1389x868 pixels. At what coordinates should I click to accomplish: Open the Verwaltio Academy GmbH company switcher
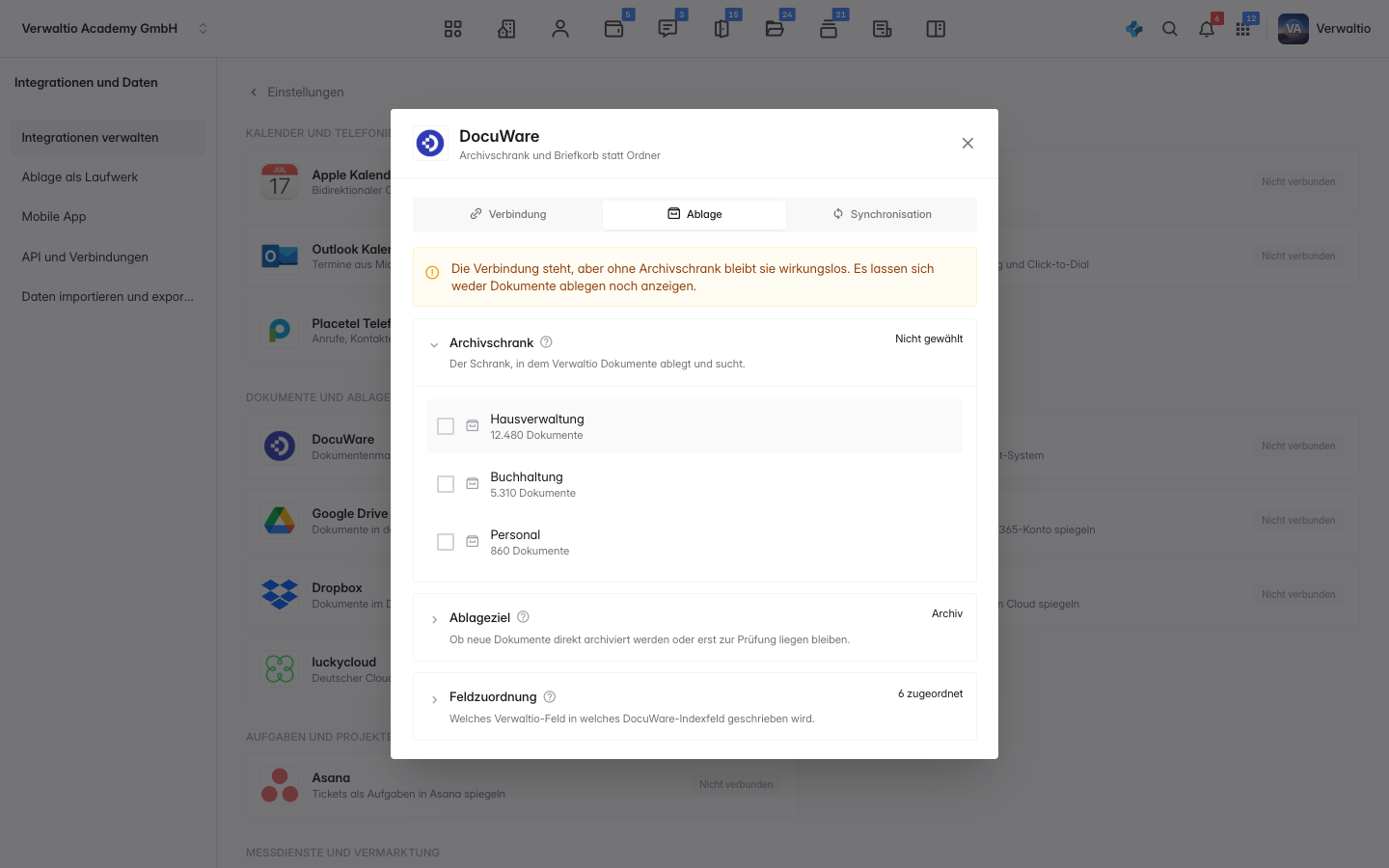click(115, 29)
